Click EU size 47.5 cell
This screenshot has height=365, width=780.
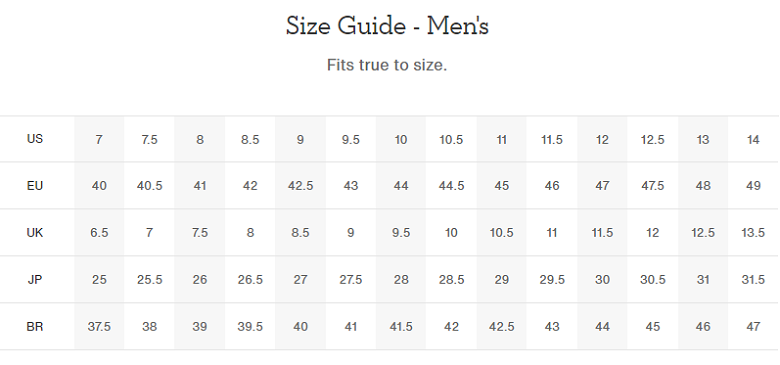point(653,186)
